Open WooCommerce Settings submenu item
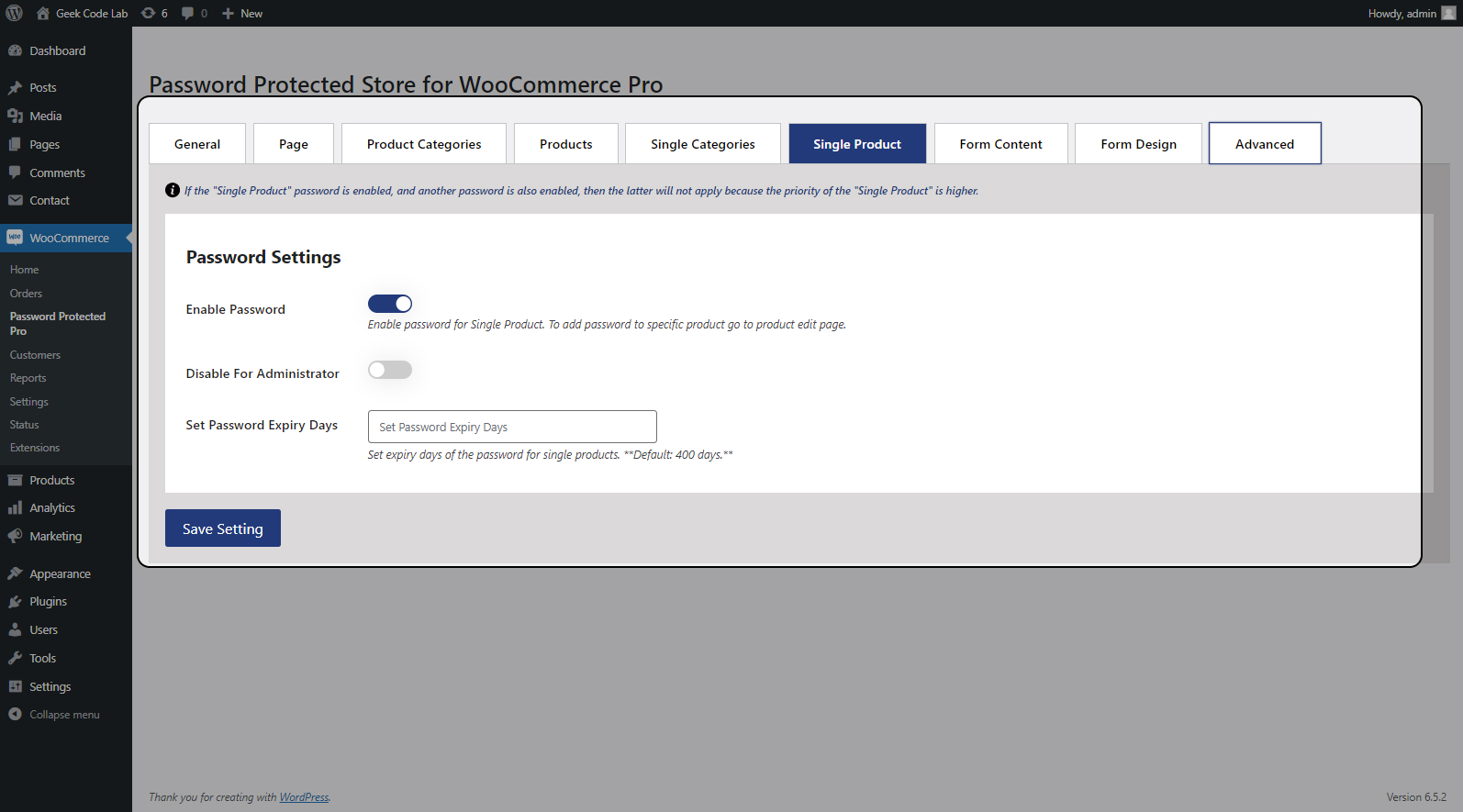1463x812 pixels. click(29, 402)
